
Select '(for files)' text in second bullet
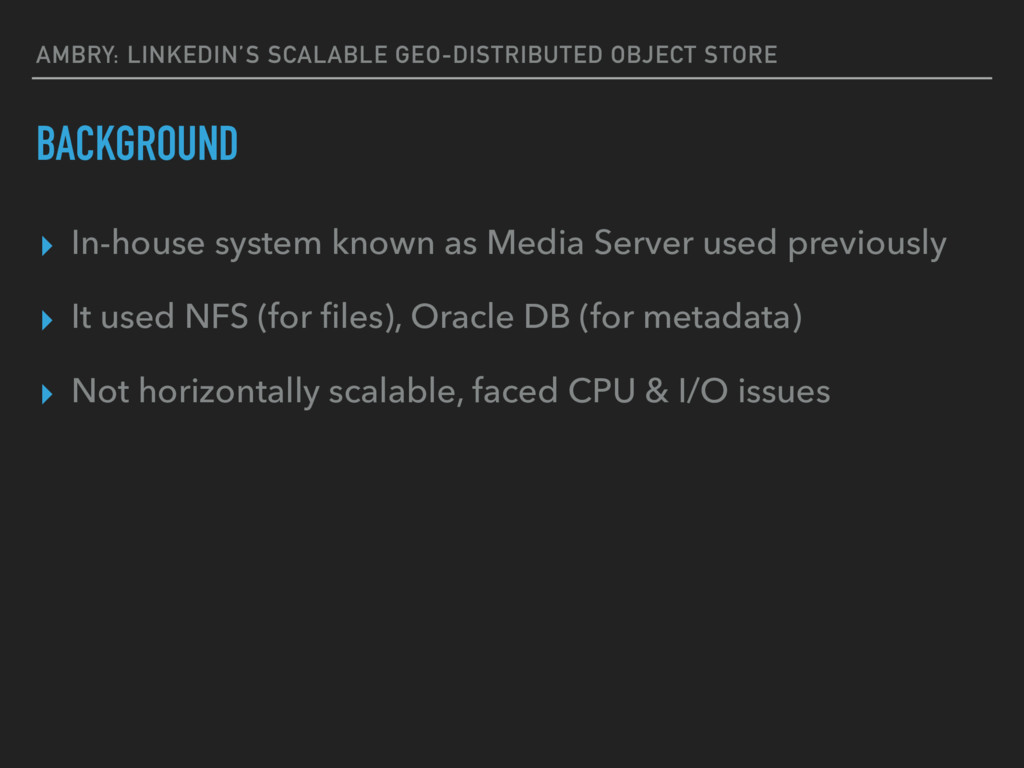coord(329,317)
